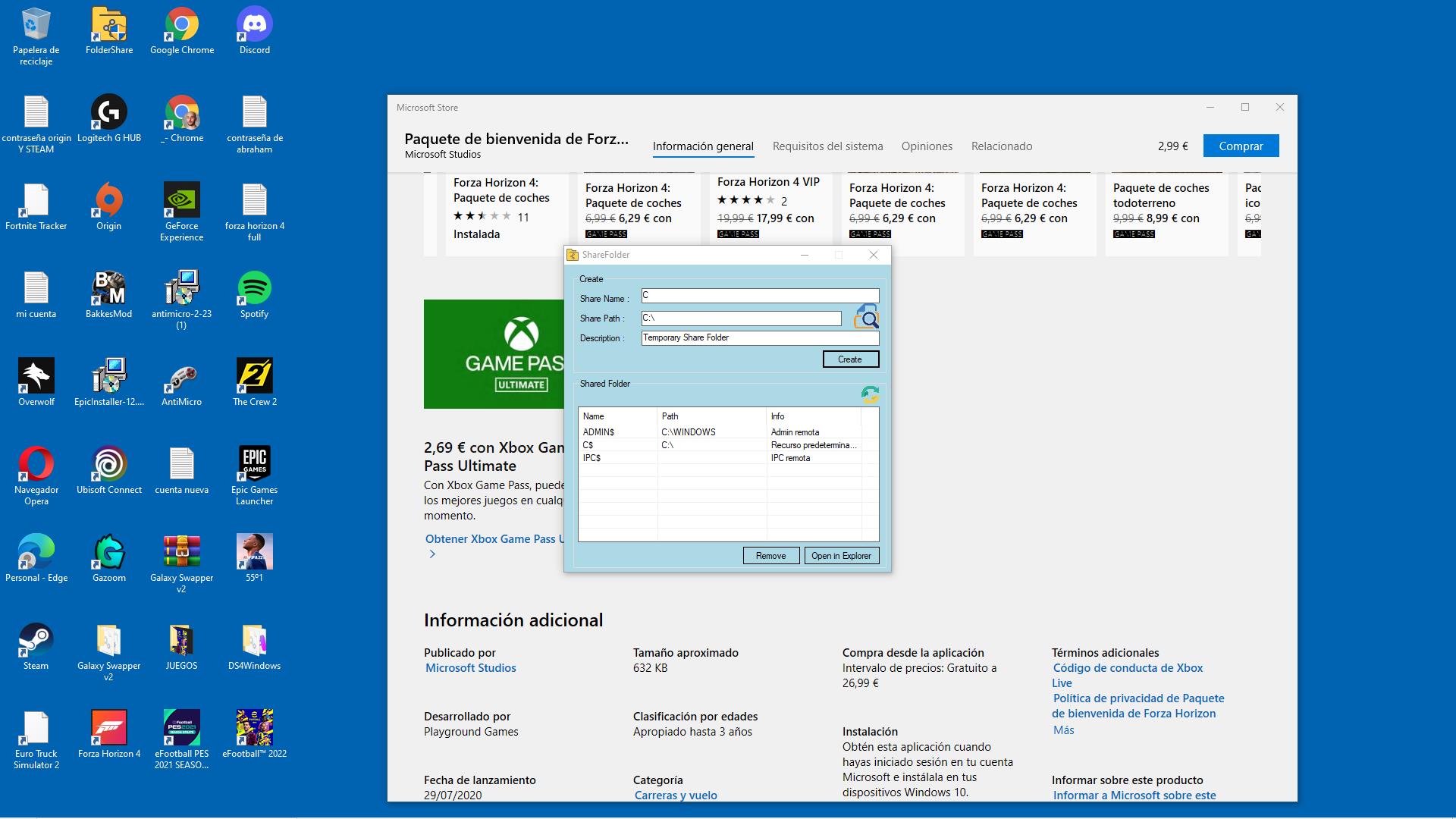Open the GeForce Experience desktop icon

tap(181, 202)
